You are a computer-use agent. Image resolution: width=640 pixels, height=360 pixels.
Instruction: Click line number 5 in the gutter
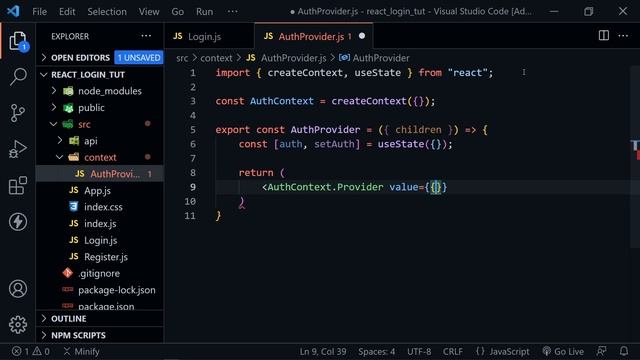(193, 130)
